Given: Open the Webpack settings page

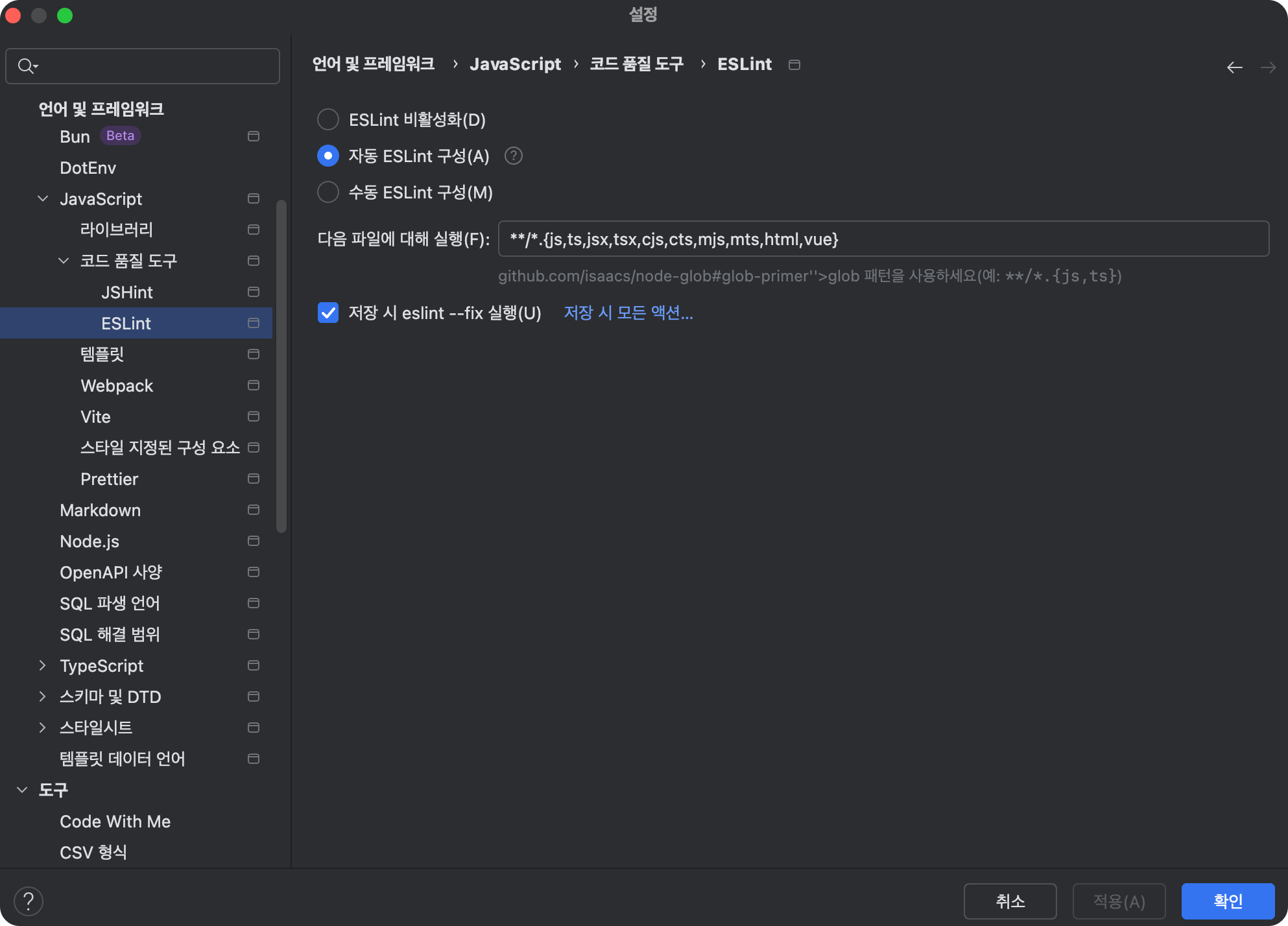Looking at the screenshot, I should pos(117,386).
